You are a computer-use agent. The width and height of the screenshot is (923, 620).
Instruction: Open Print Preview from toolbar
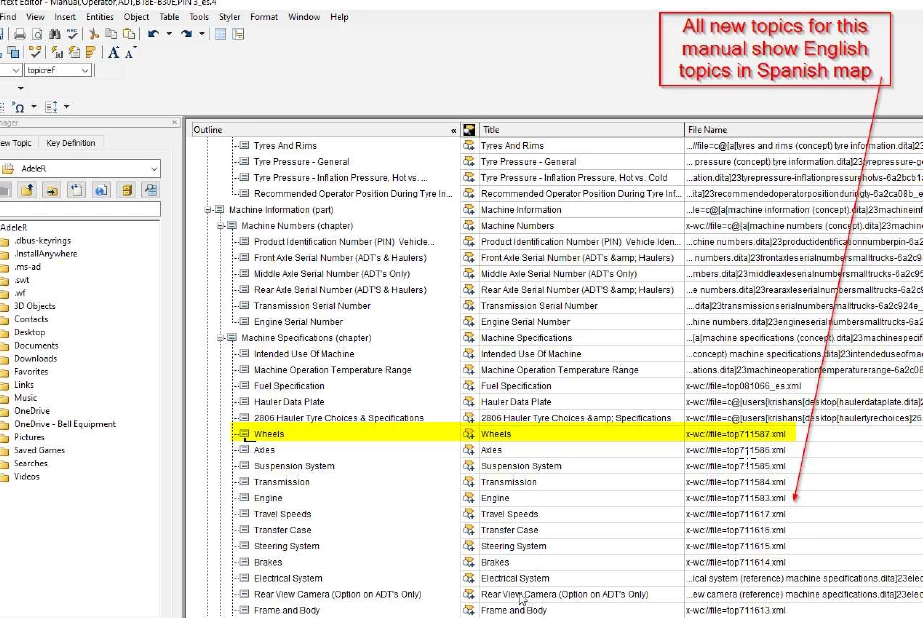point(37,34)
